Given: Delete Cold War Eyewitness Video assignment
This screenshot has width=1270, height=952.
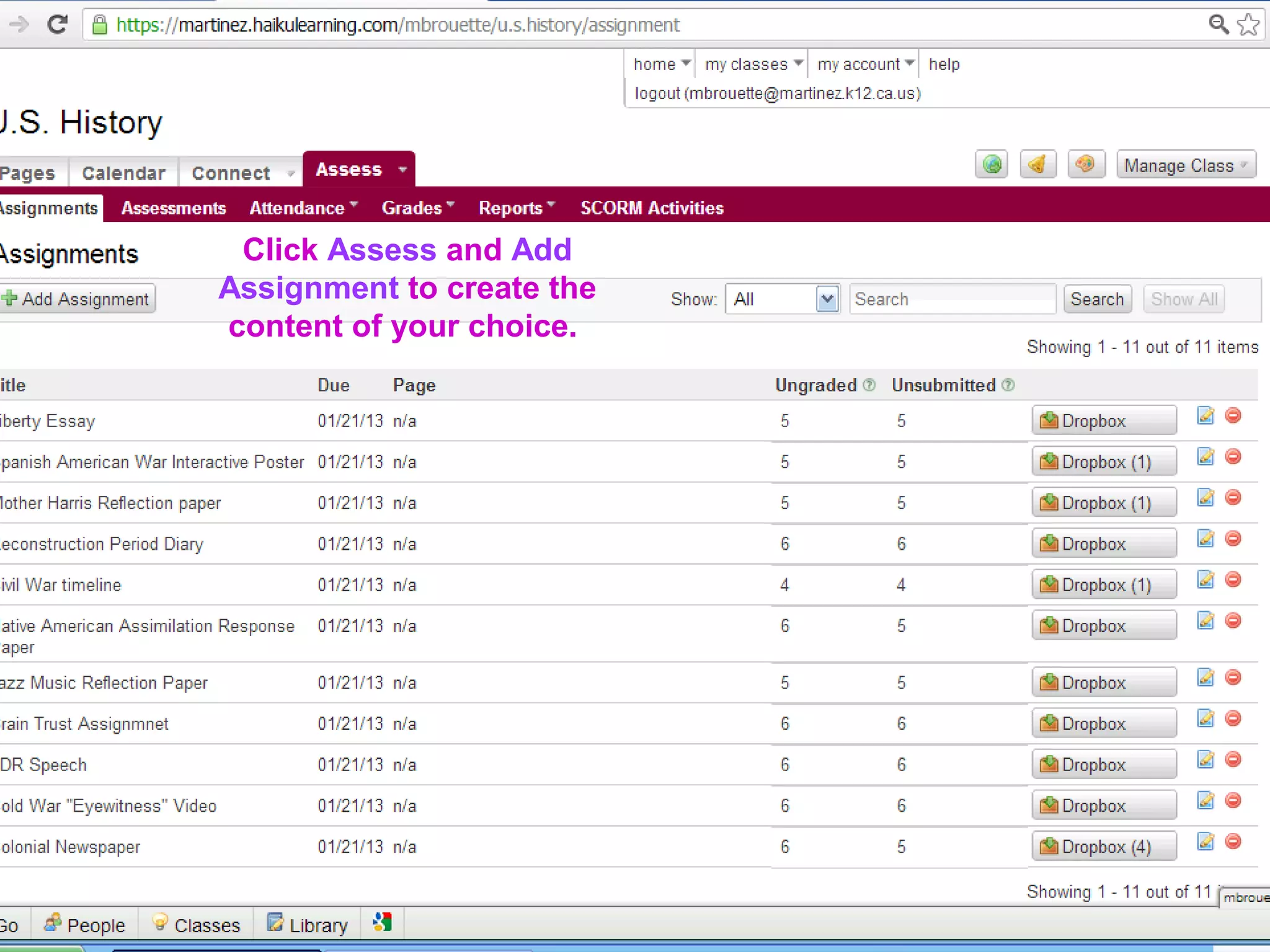Looking at the screenshot, I should point(1233,801).
